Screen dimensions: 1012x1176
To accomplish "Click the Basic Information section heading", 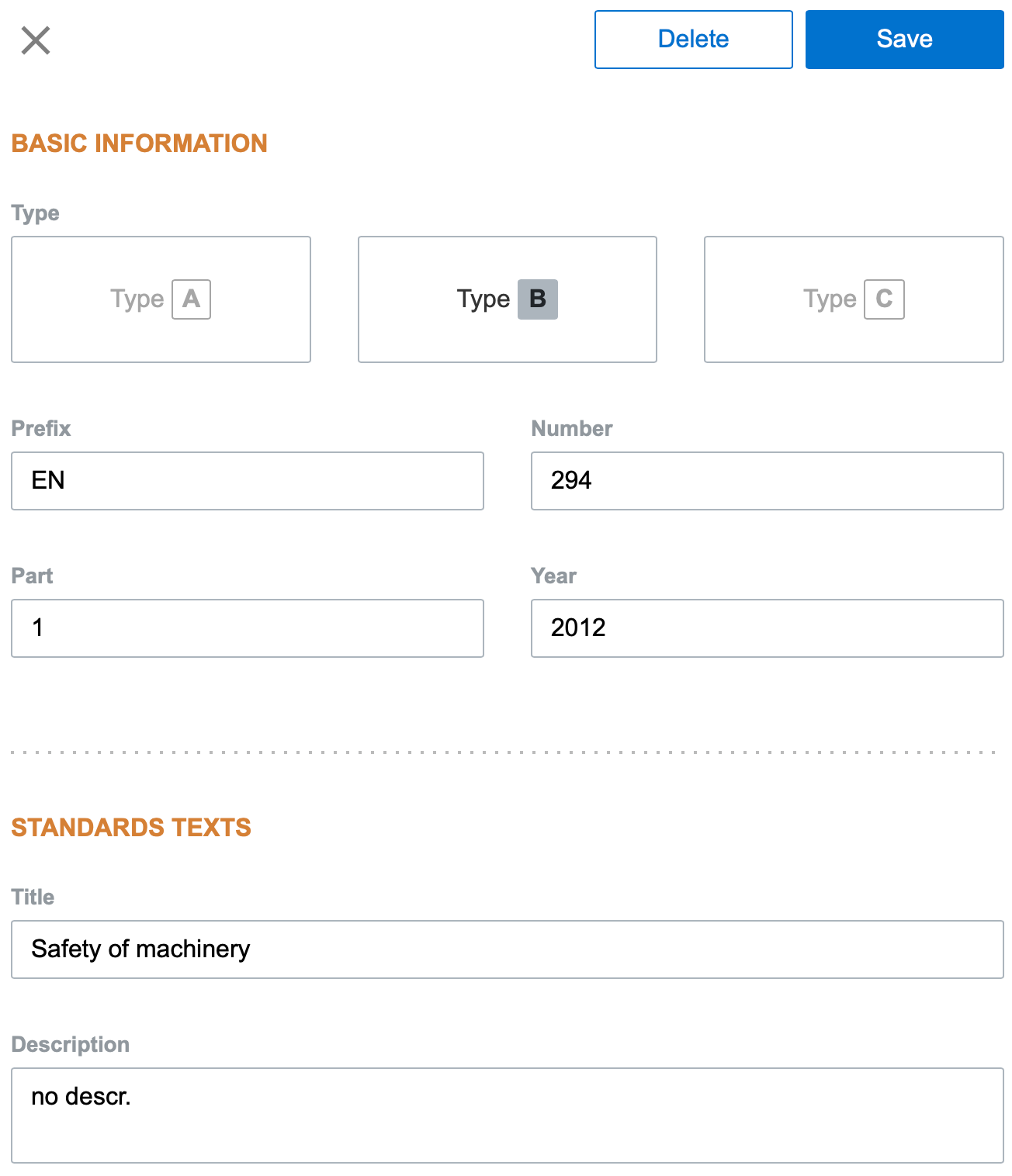I will pyautogui.click(x=140, y=144).
